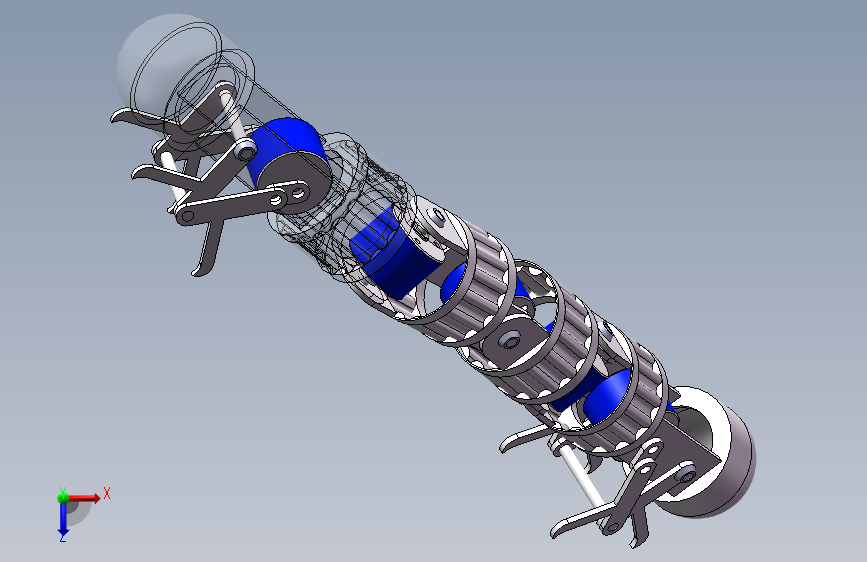867x562 pixels.
Task: Select the round pivot washer beside the upper blue cylinder
Action: 245,150
